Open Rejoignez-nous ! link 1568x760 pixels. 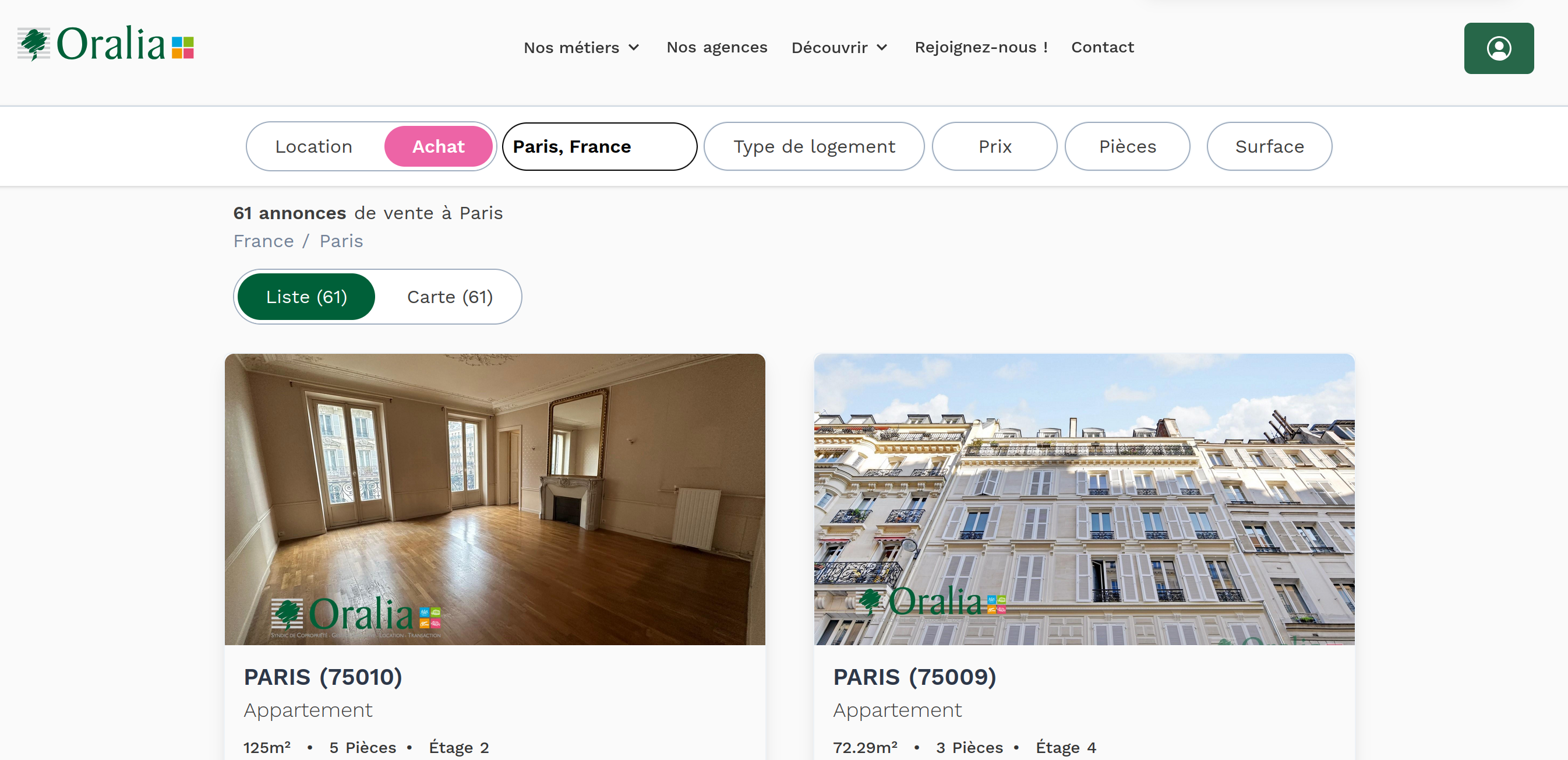[981, 47]
